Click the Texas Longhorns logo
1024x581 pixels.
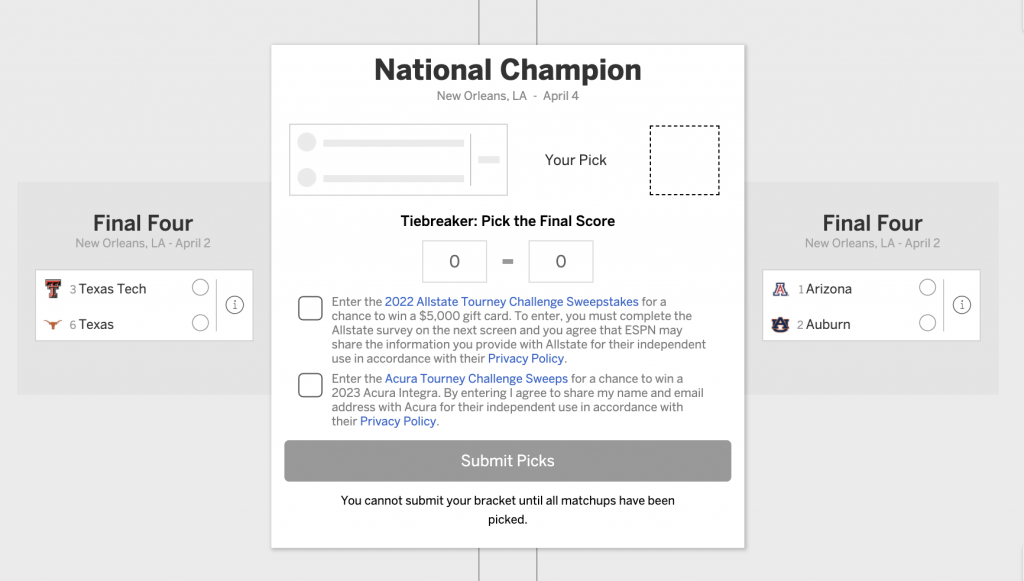53,324
